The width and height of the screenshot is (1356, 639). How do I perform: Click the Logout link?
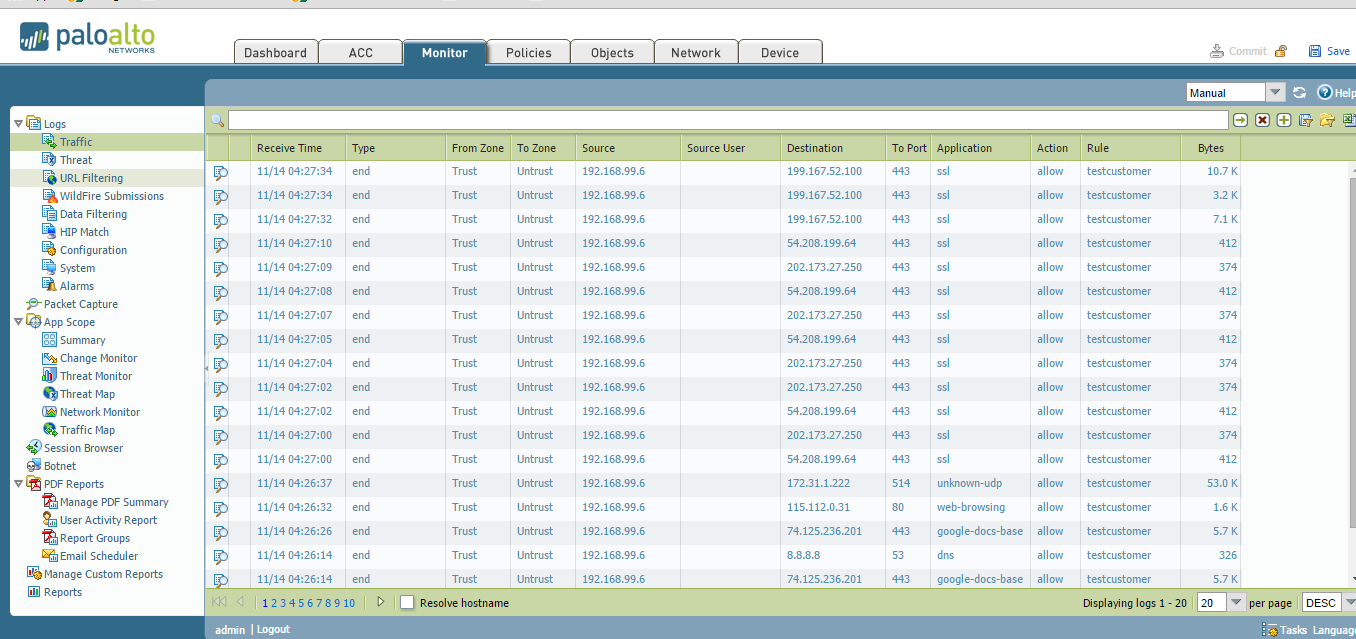pos(273,630)
